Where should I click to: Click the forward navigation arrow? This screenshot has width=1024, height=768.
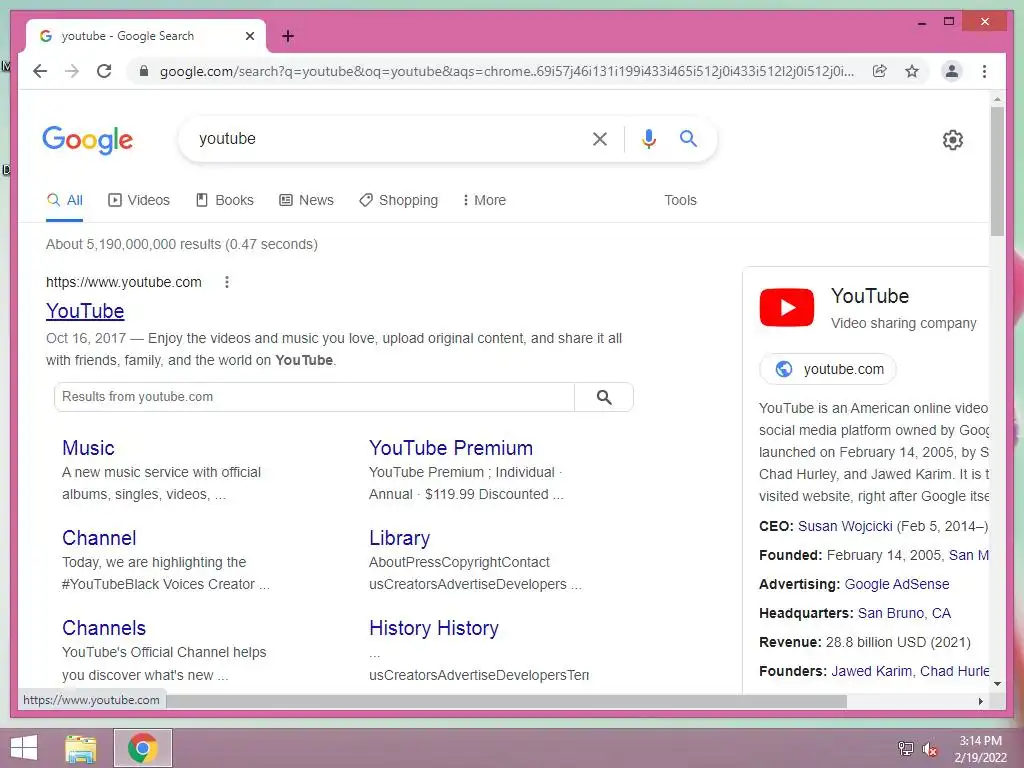point(72,71)
